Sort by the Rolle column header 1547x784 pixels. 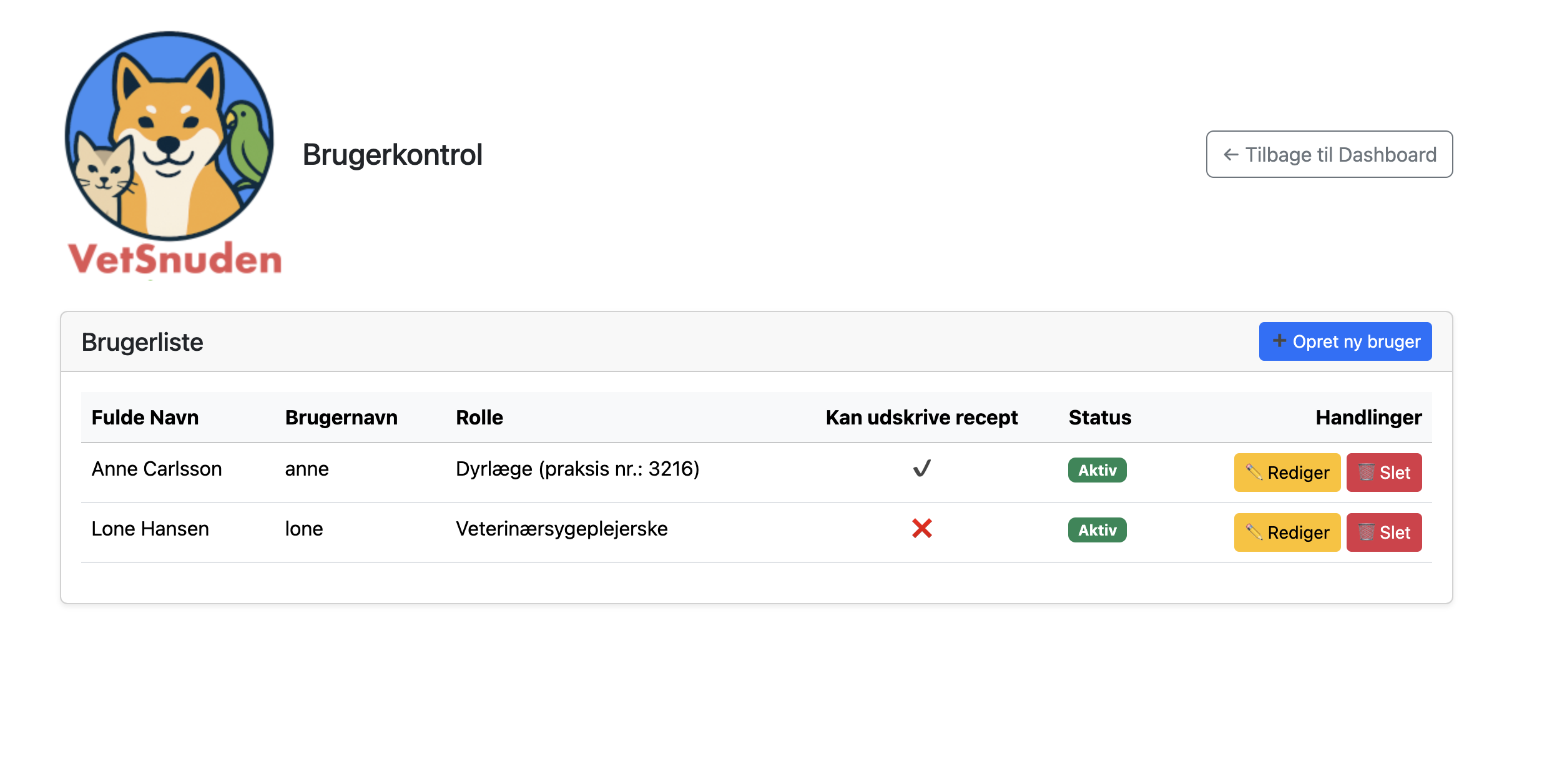(x=479, y=417)
